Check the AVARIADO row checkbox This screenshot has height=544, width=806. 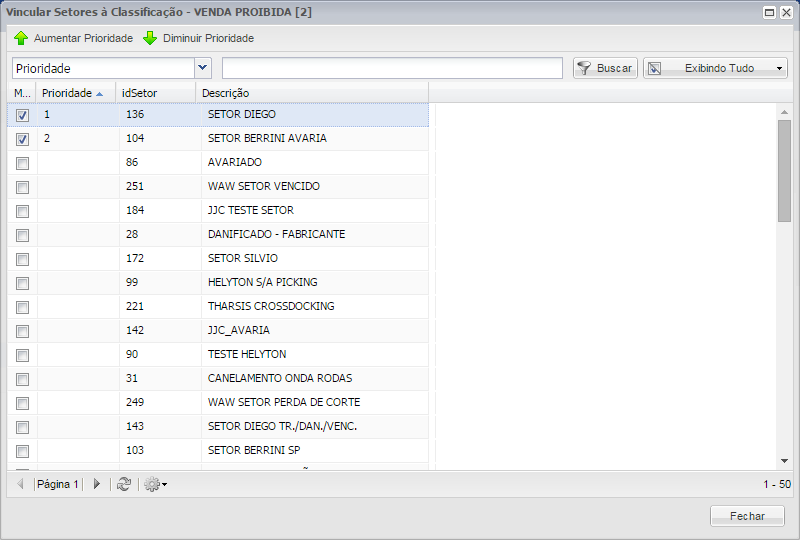pyautogui.click(x=22, y=163)
